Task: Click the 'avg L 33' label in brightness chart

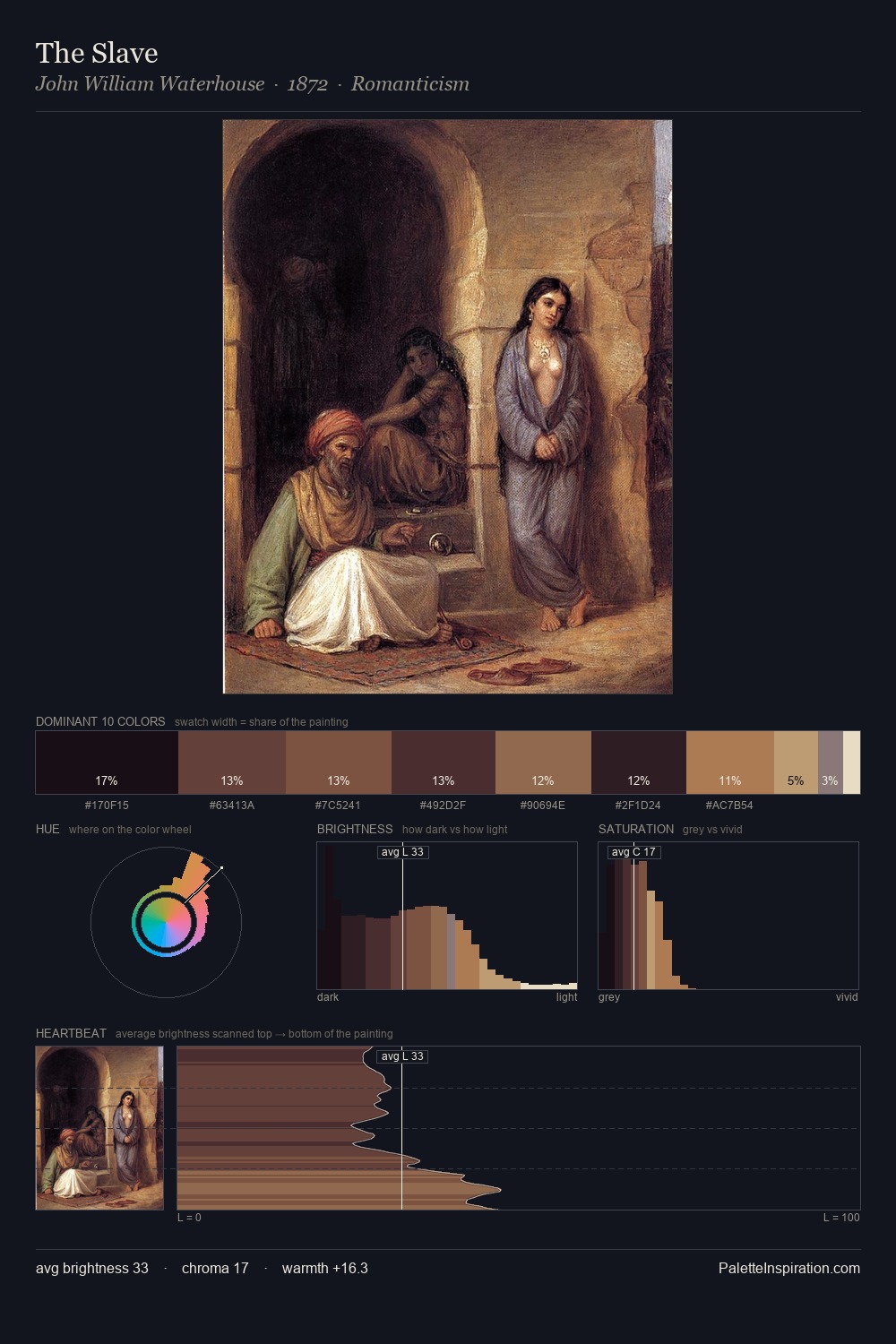Action: 402,852
